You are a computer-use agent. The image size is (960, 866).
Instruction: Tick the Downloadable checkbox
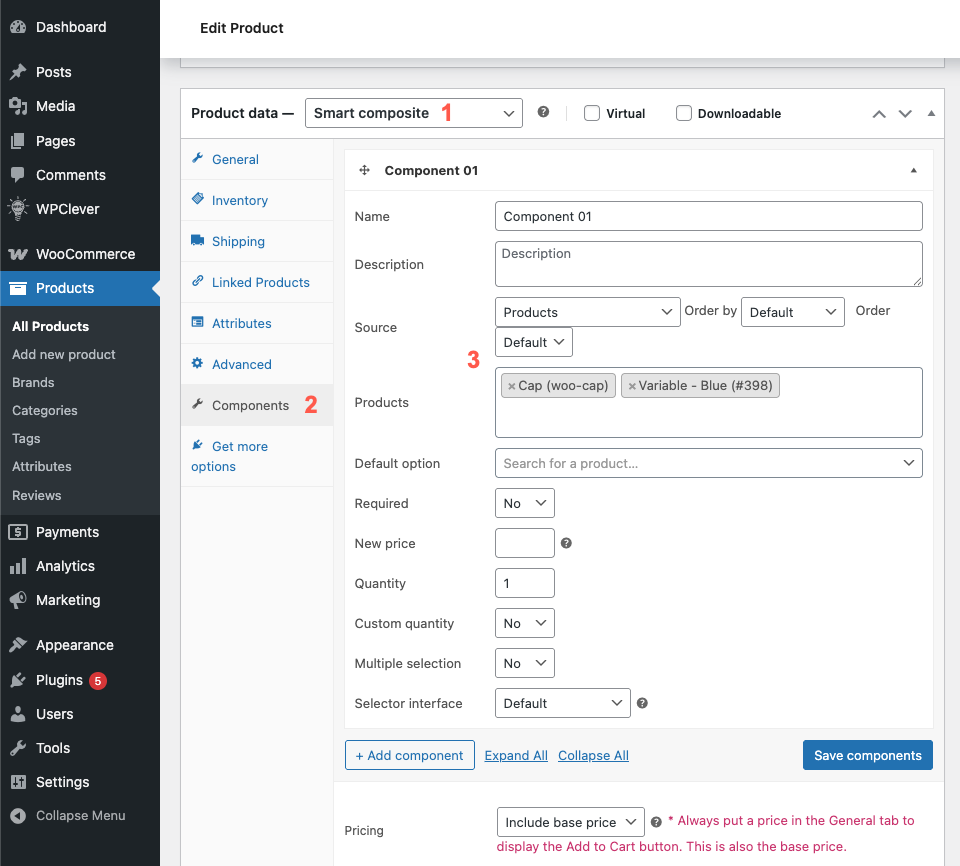[684, 113]
